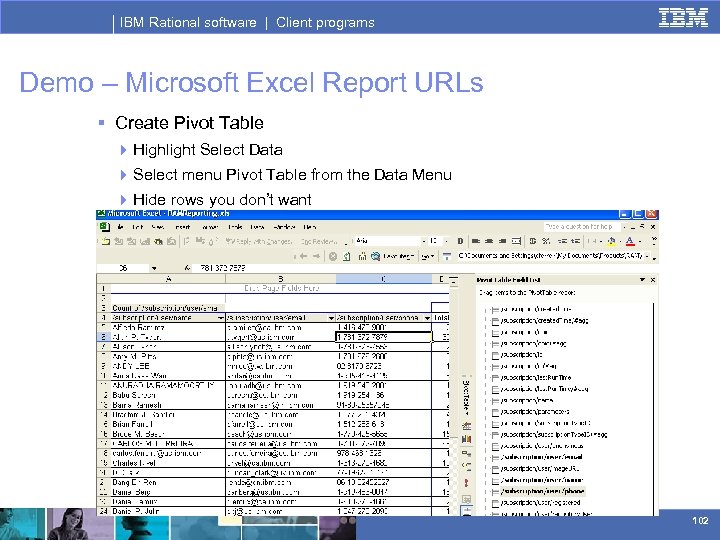The width and height of the screenshot is (720, 540).
Task: Click the End Review button
Action: click(x=319, y=241)
